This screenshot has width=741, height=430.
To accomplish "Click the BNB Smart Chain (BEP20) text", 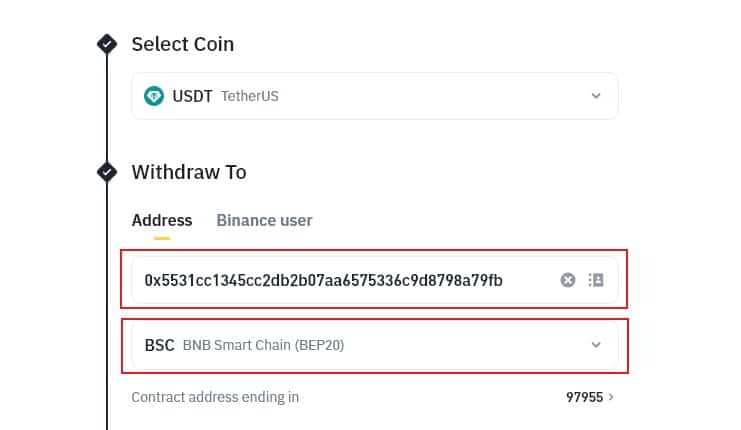I will point(263,346).
